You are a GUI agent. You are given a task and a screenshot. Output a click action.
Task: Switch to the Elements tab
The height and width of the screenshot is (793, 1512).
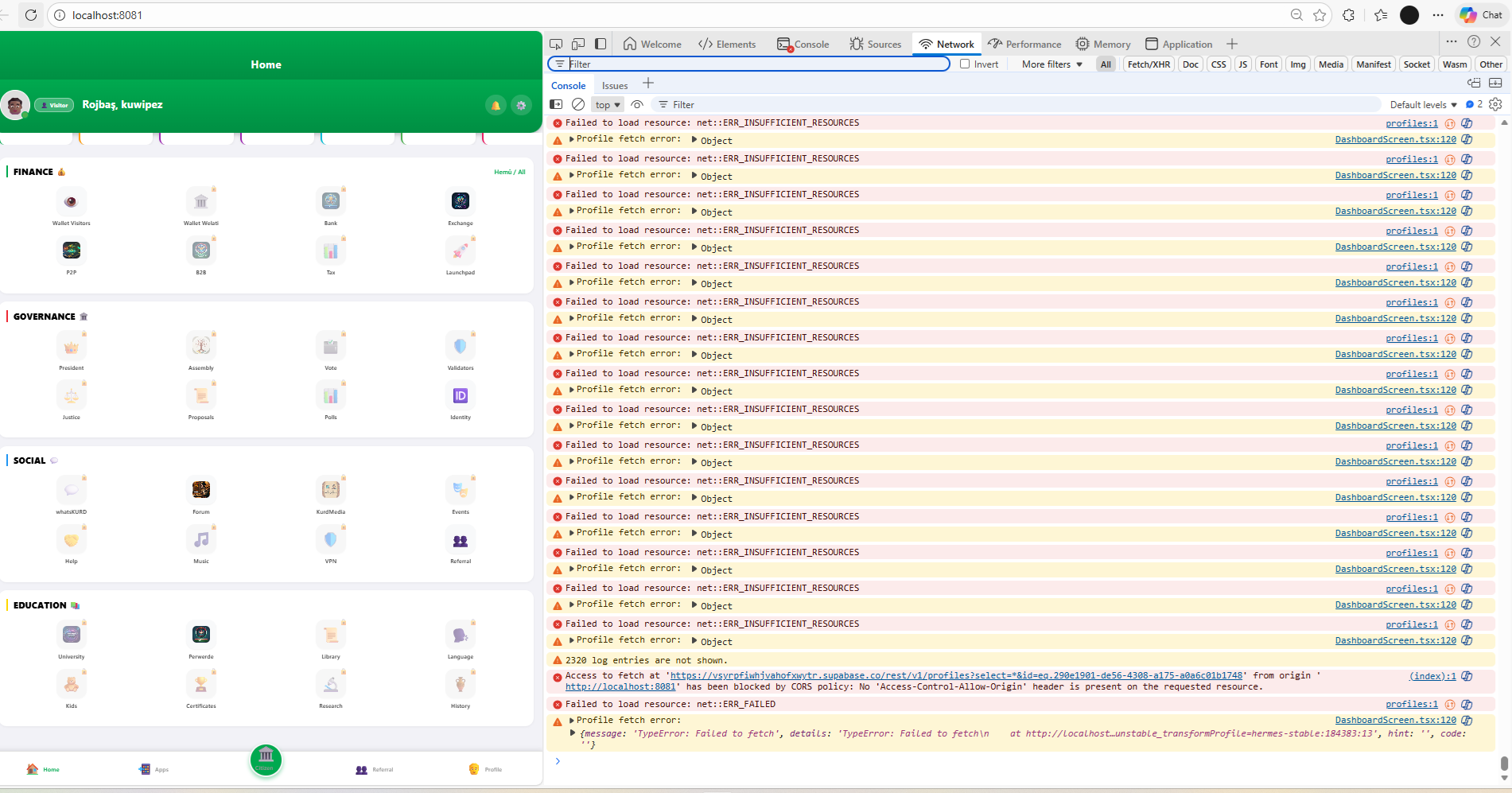click(x=727, y=45)
